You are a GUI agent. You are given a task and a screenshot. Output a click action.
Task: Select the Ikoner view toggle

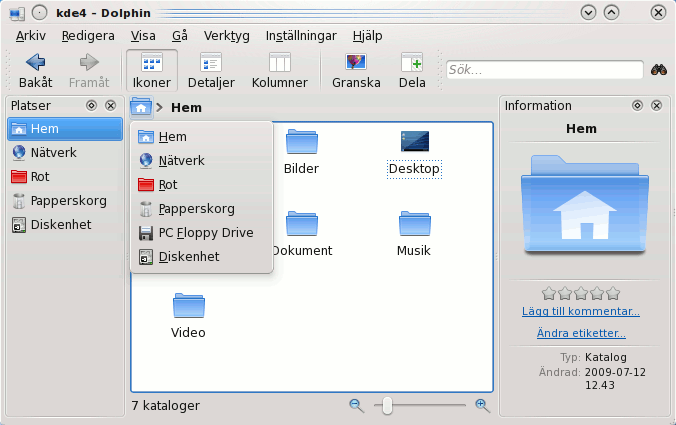click(152, 70)
